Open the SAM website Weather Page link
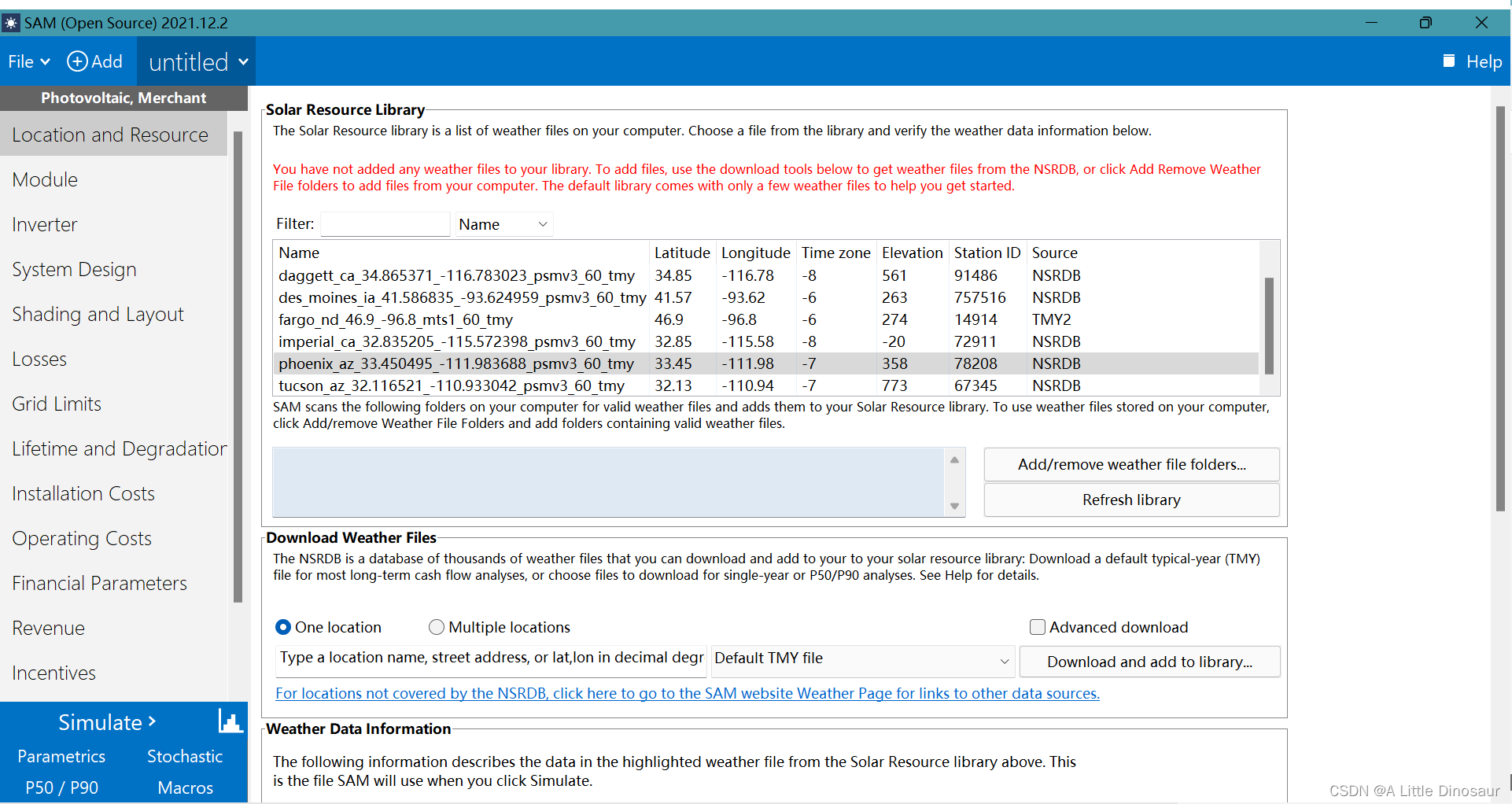 (688, 693)
